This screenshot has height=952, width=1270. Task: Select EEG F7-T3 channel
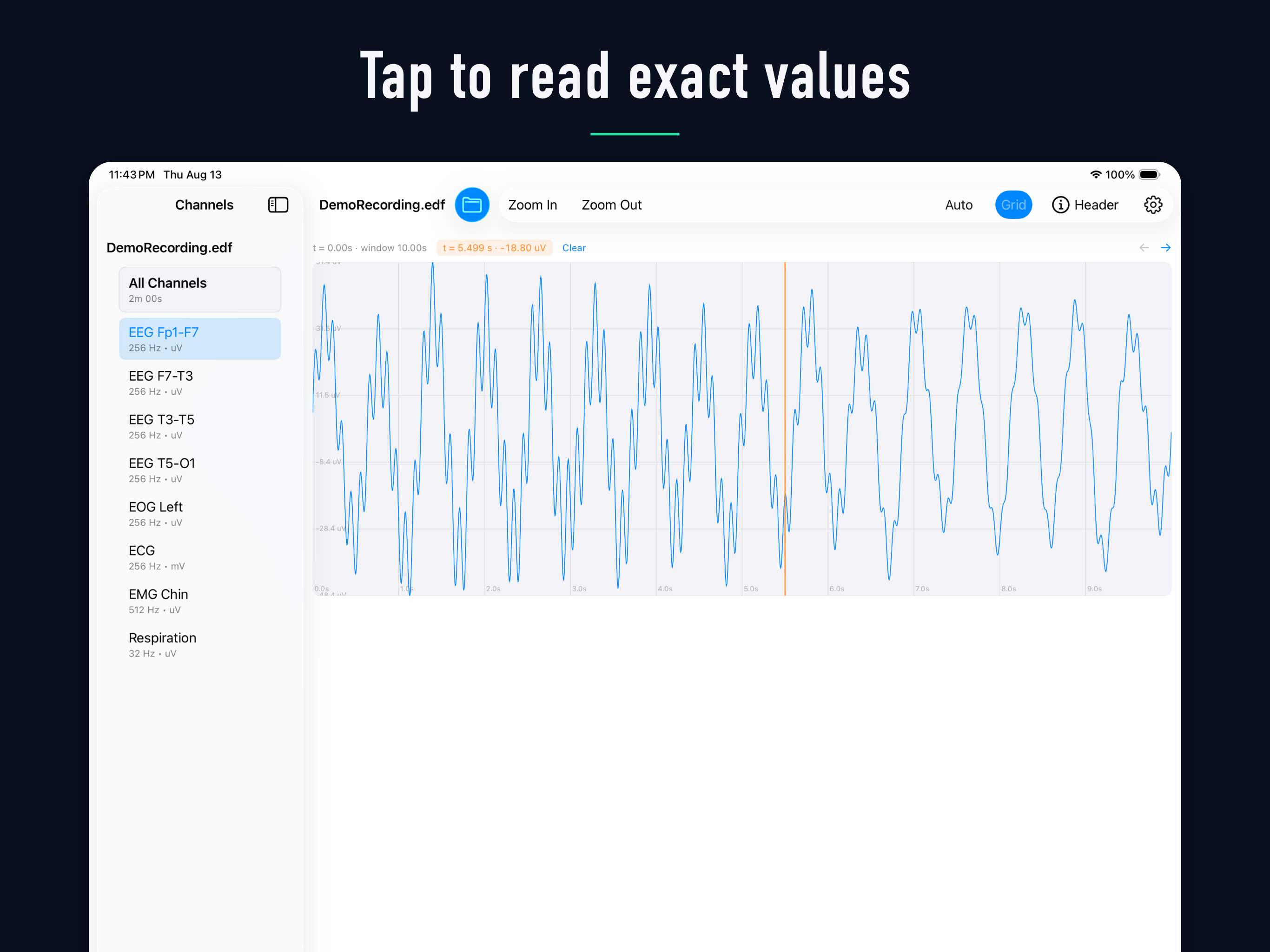pyautogui.click(x=200, y=383)
